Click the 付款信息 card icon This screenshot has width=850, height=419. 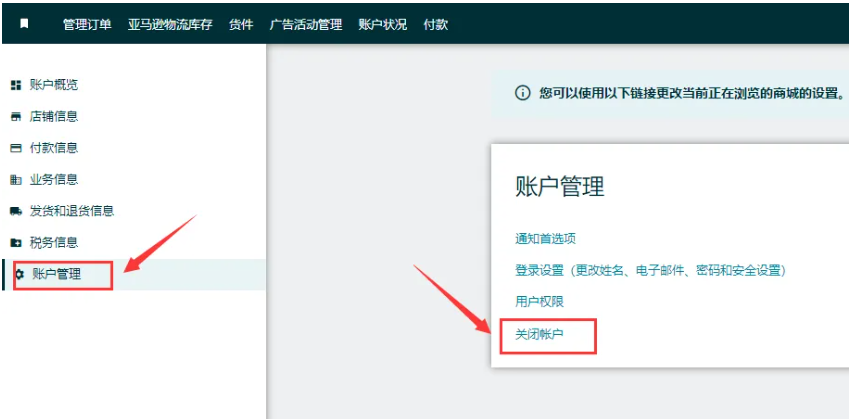click(16, 148)
